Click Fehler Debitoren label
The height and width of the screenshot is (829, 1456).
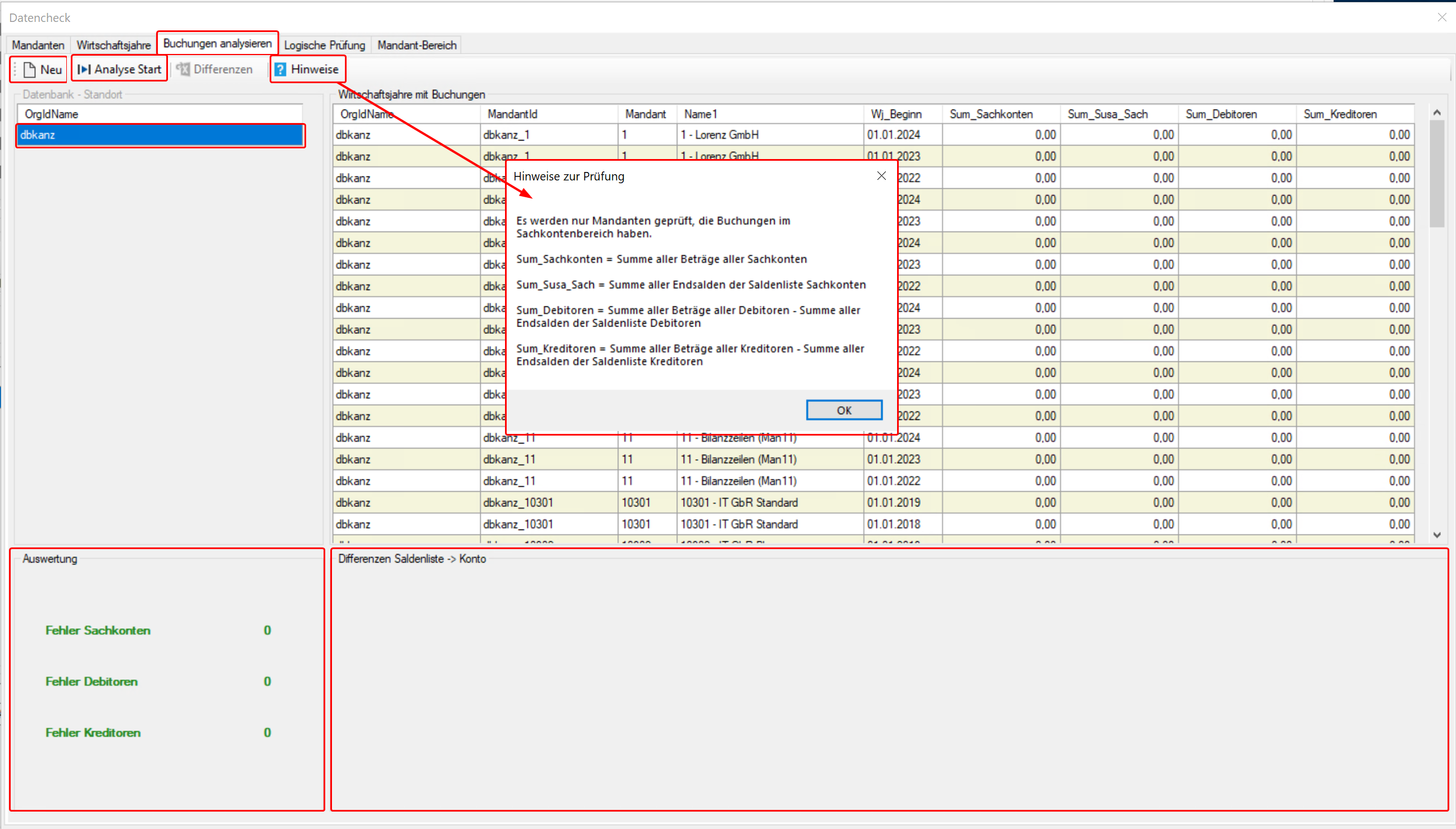[92, 682]
